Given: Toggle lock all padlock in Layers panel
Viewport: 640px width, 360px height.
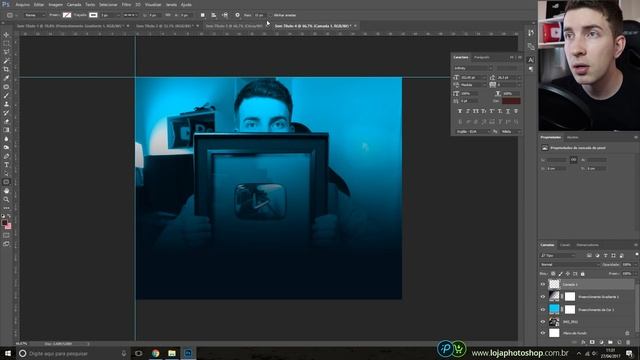Looking at the screenshot, I should (x=582, y=274).
